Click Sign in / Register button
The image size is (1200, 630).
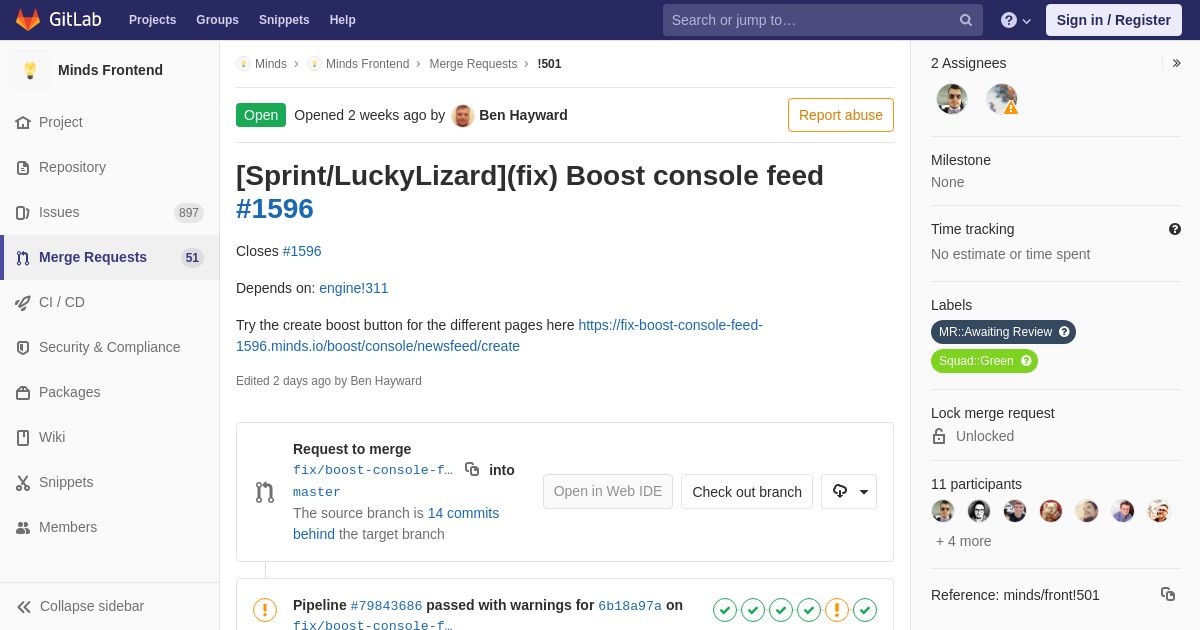(1114, 20)
